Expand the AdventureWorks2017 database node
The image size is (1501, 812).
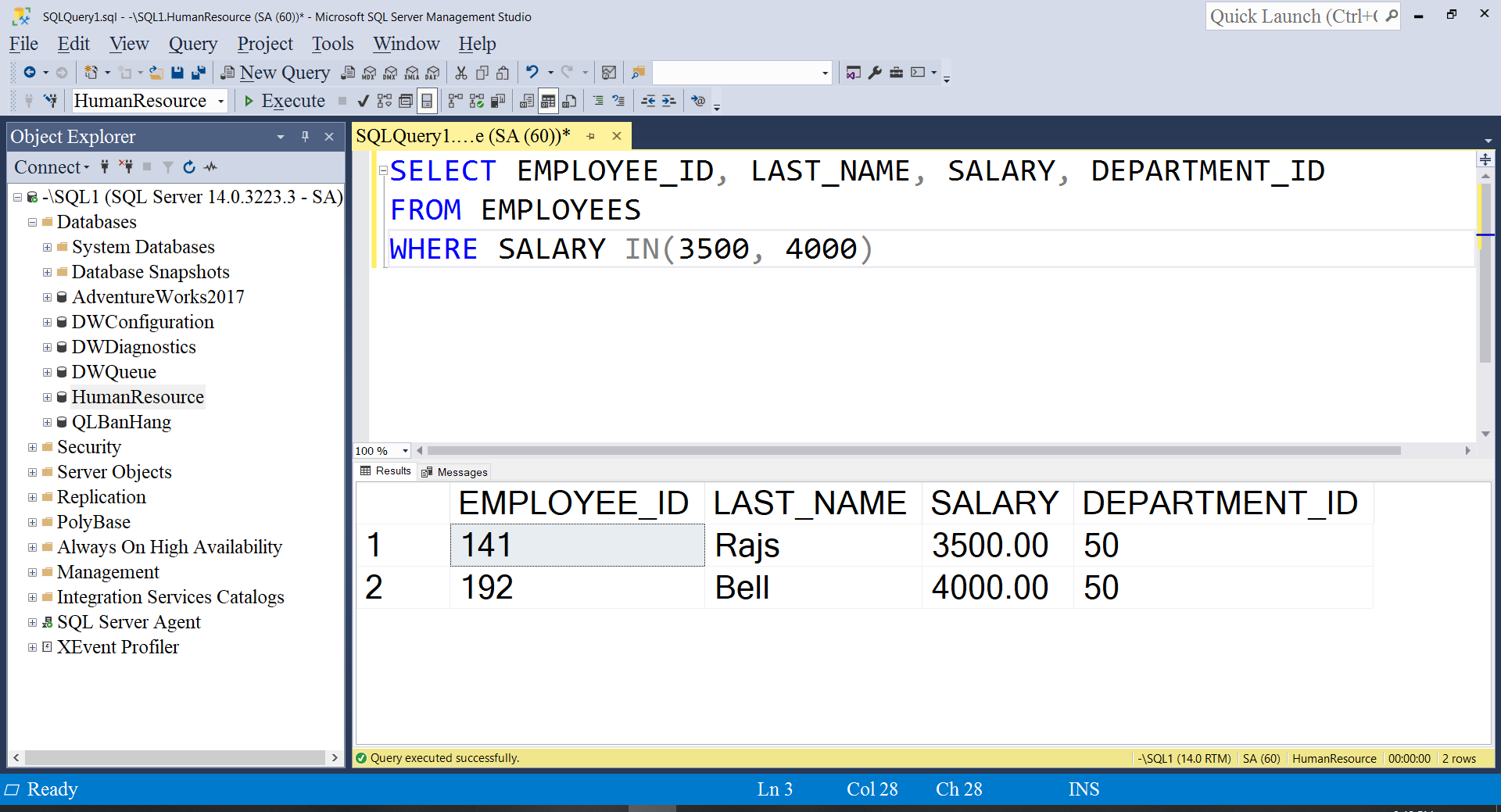47,298
